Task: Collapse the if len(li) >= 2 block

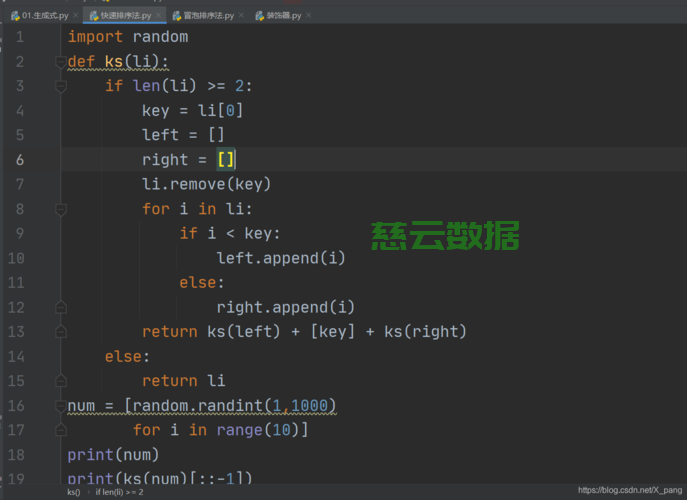Action: (60, 87)
